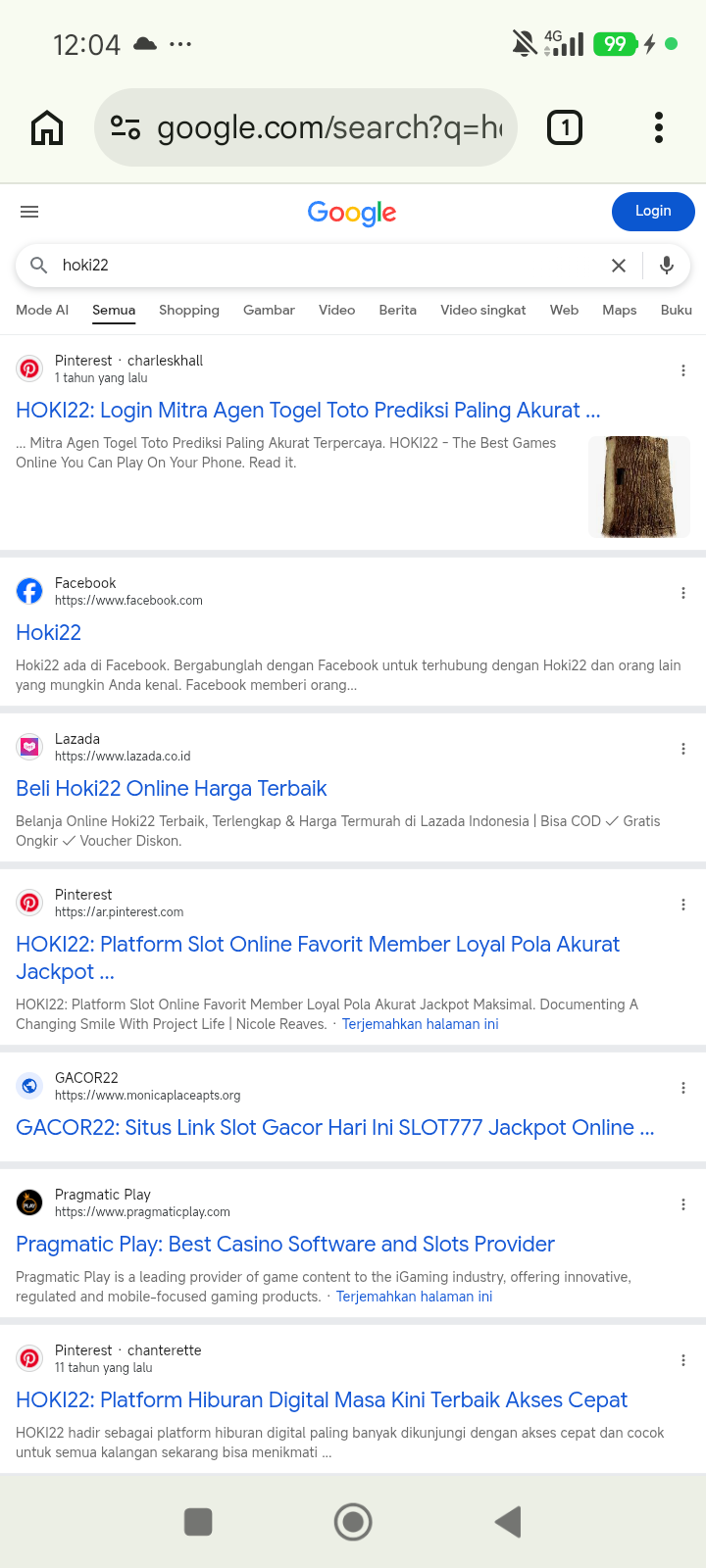Open Chrome's three-dot overflow menu
The width and height of the screenshot is (706, 1568).
click(659, 127)
